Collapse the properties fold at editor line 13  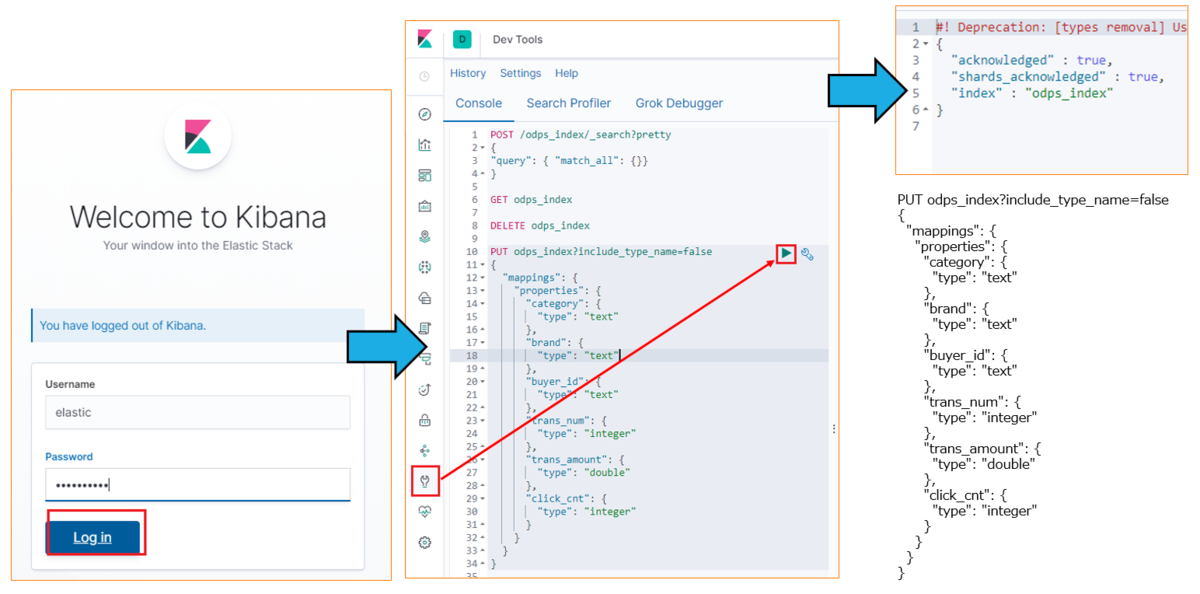(x=484, y=291)
